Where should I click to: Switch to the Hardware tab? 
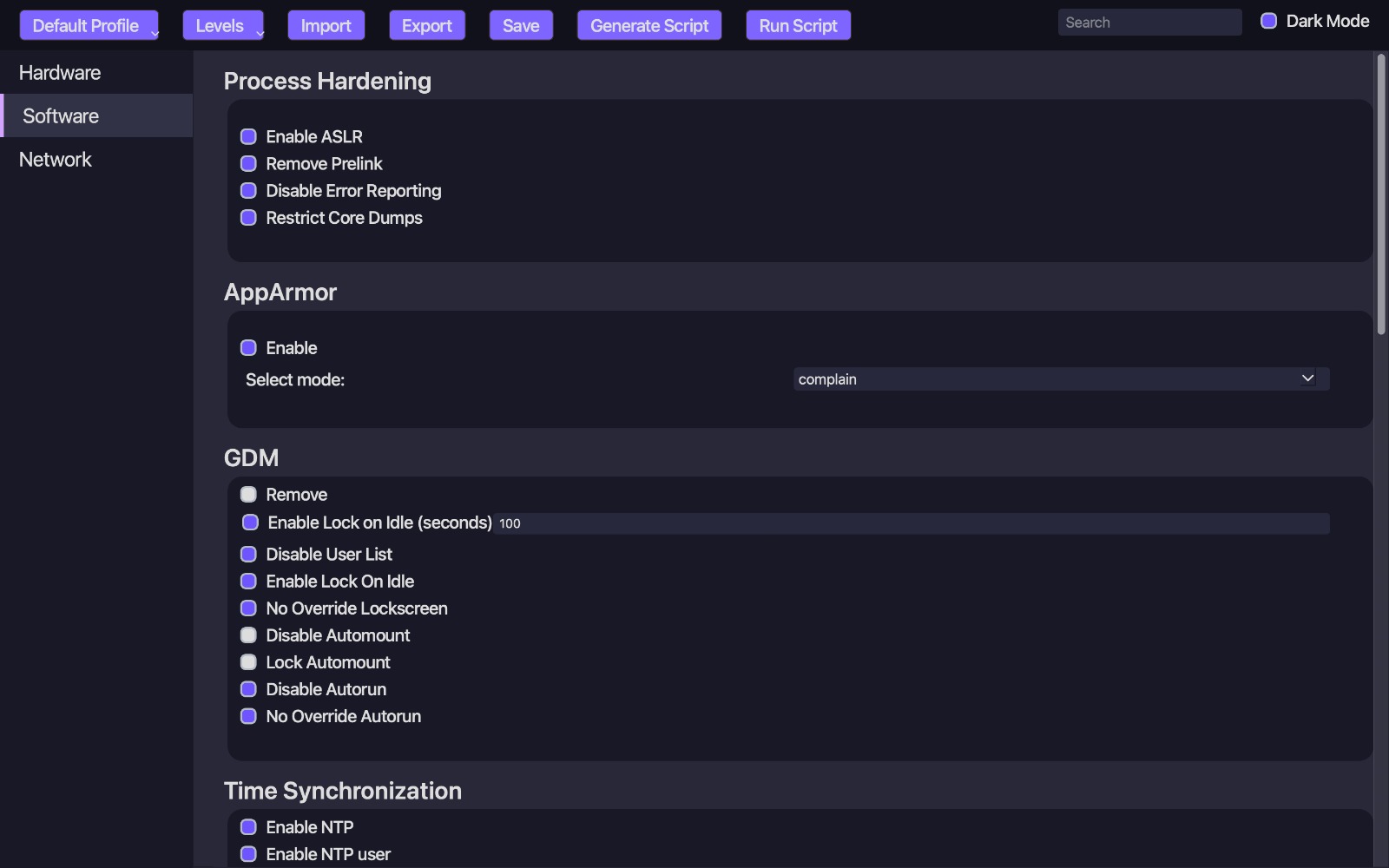(x=96, y=73)
